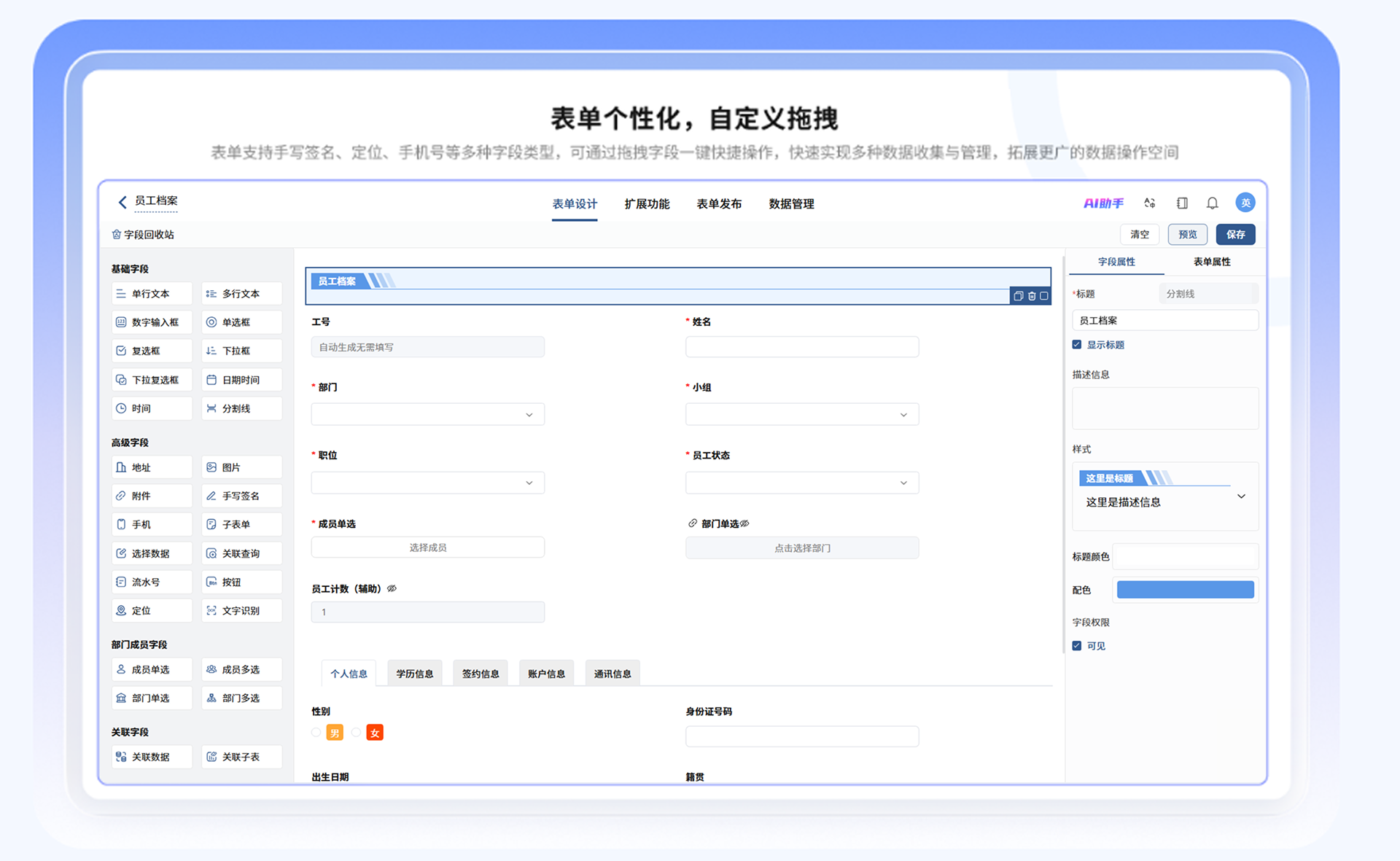Image resolution: width=1400 pixels, height=861 pixels.
Task: Switch to 扩展功能 tab
Action: pos(647,204)
